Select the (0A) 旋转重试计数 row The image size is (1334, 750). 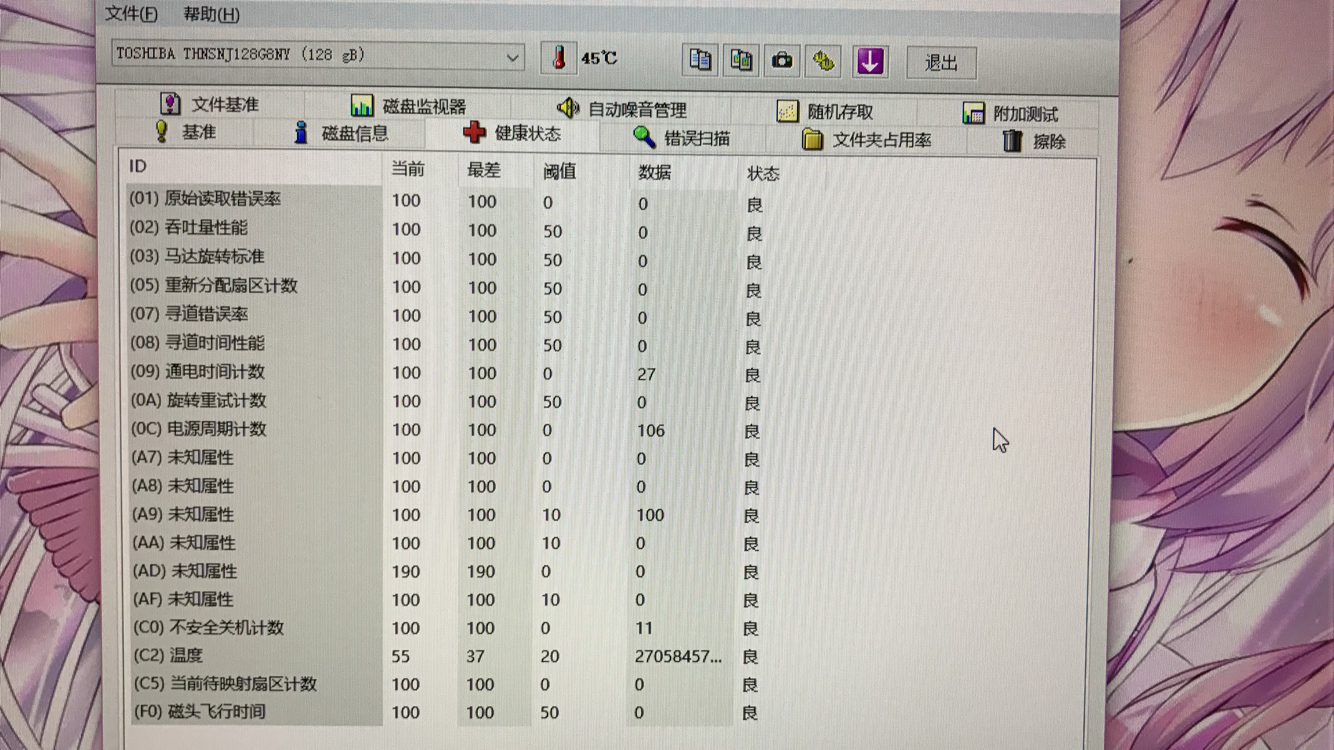(x=446, y=401)
